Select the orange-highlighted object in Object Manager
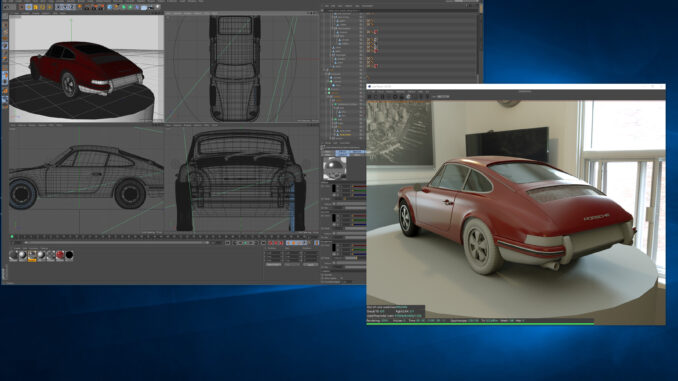This screenshot has height=381, width=678. pos(345,134)
